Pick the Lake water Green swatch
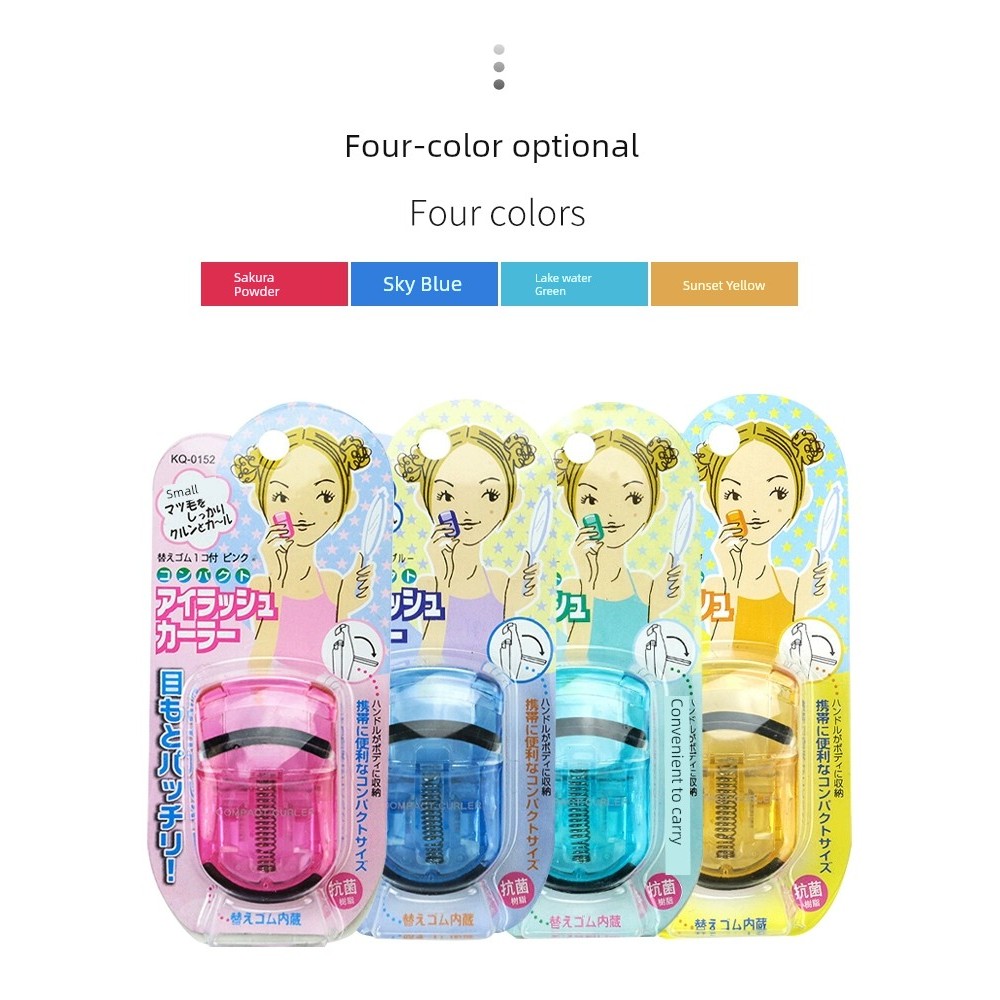1000x1000 pixels. tap(574, 284)
